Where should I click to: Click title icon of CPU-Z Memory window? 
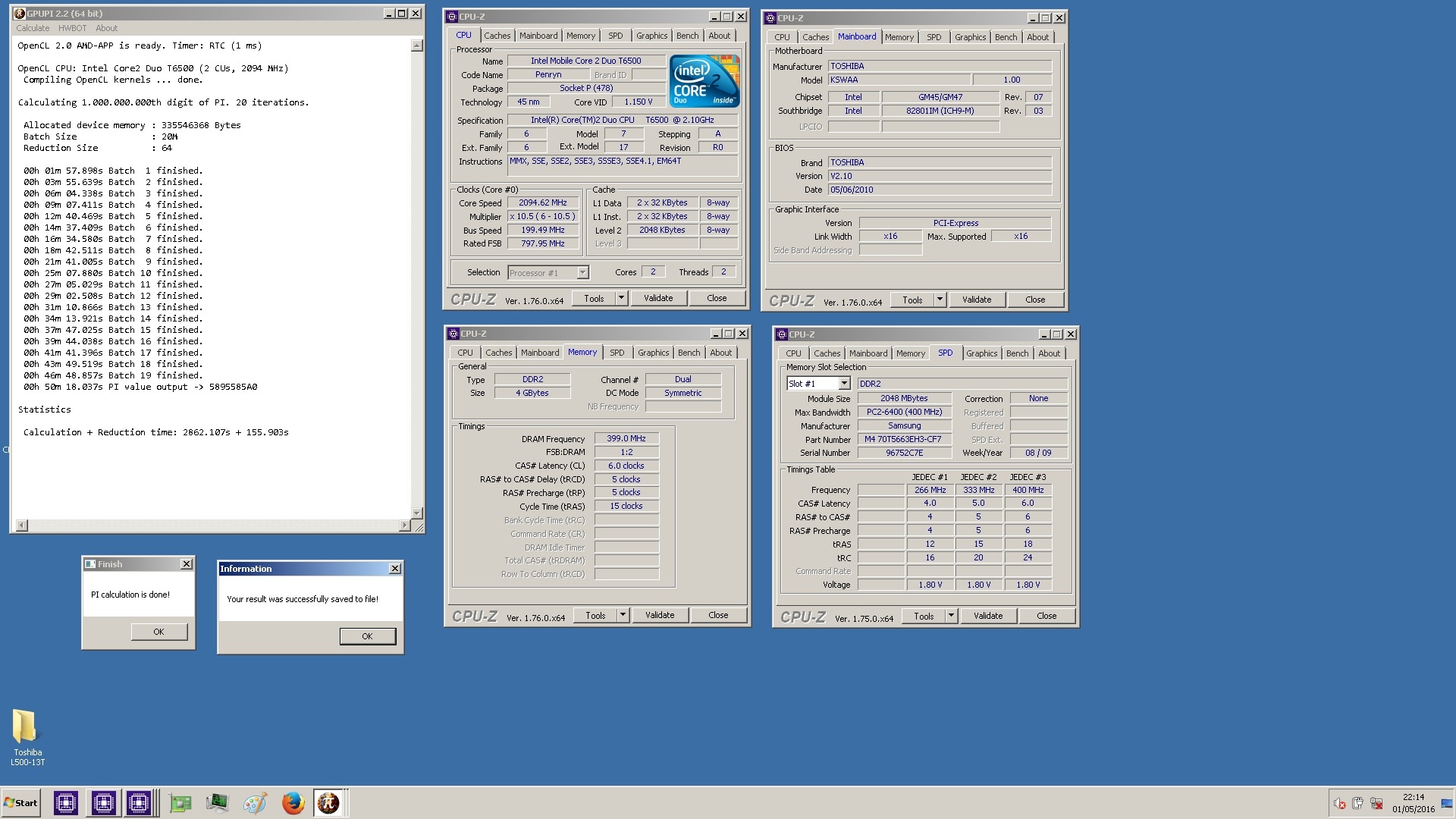(453, 334)
